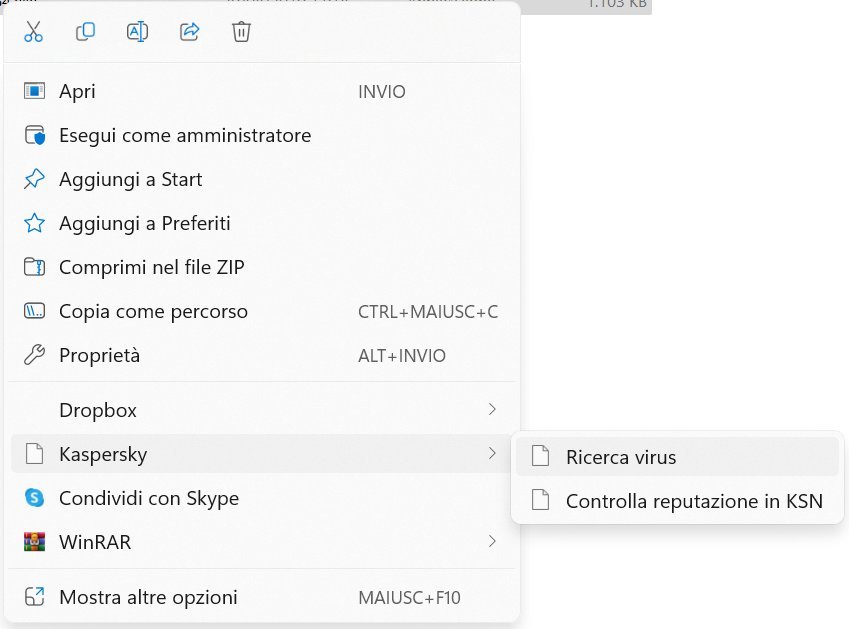
Task: Choose Comprimi nel file ZIP
Action: point(152,267)
